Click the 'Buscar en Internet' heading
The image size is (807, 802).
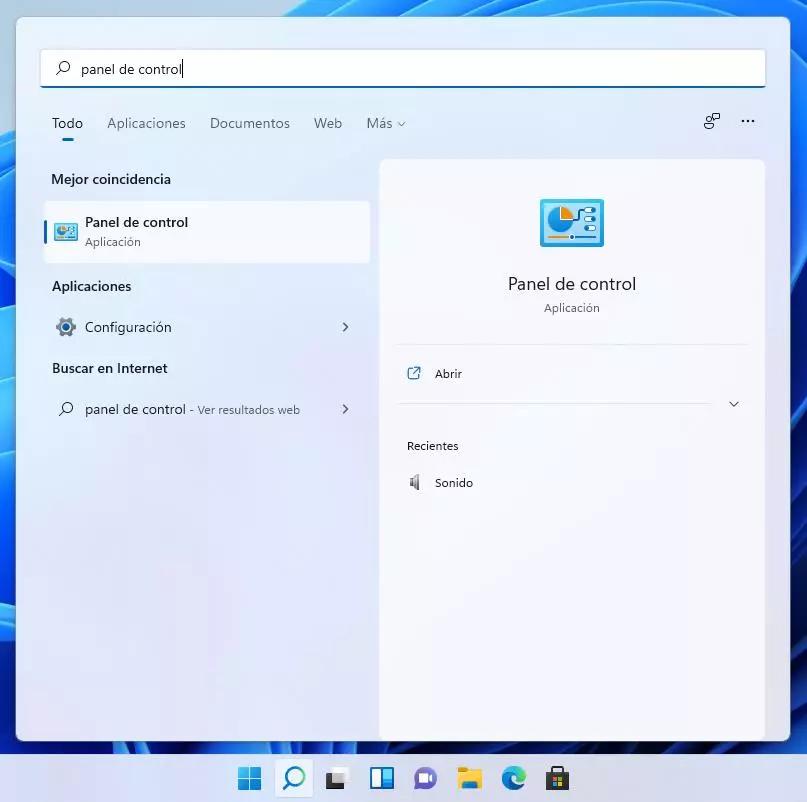[110, 369]
